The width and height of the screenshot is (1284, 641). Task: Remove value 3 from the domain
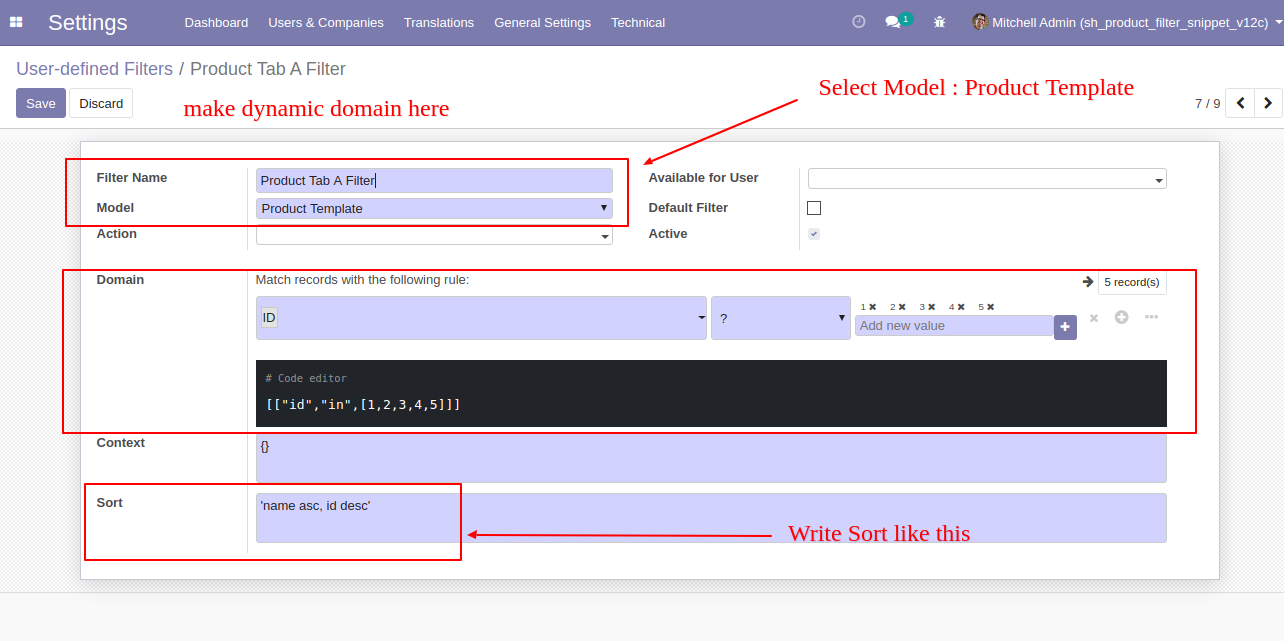pyautogui.click(x=932, y=307)
